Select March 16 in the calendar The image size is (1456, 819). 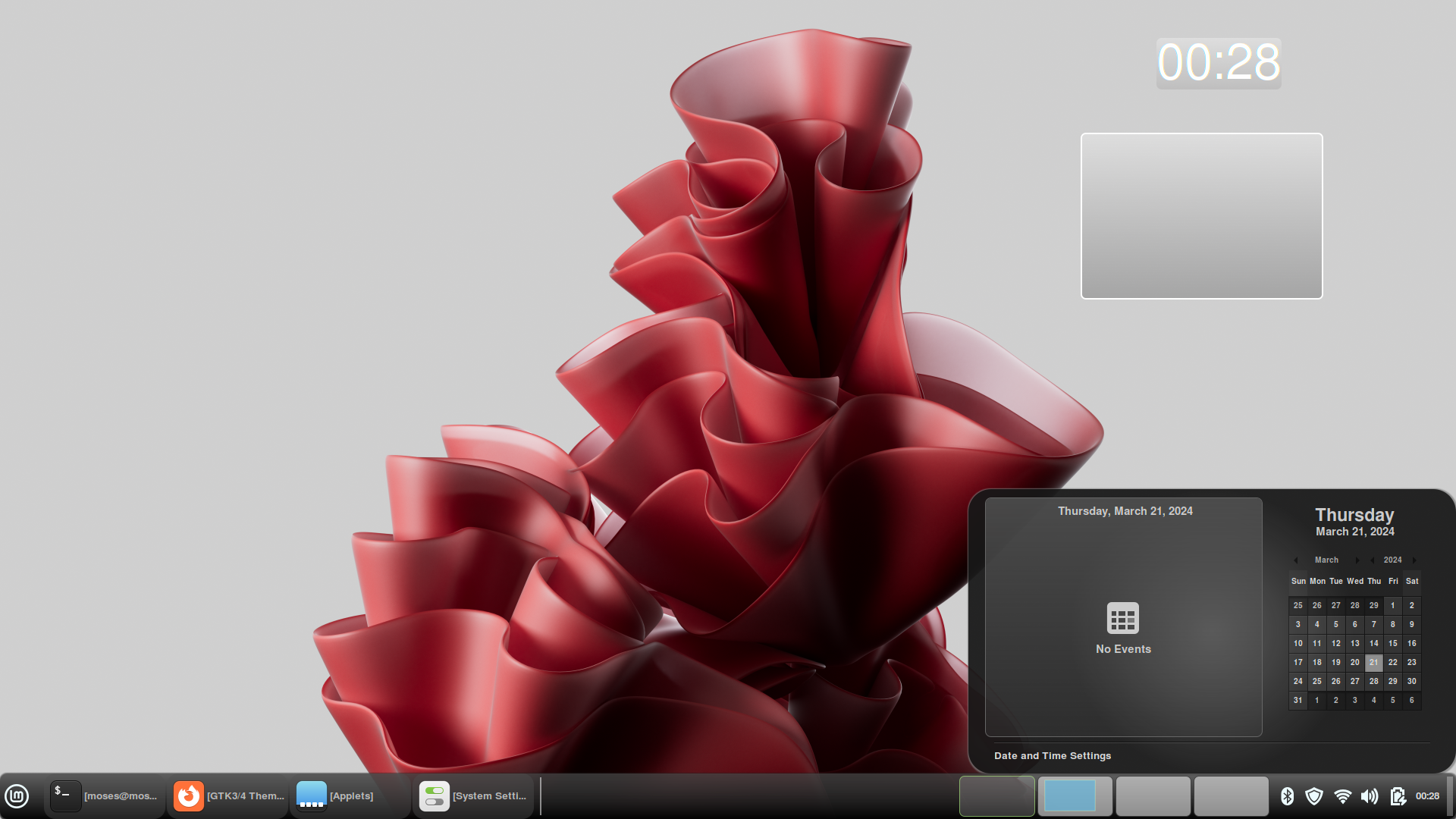coord(1411,644)
